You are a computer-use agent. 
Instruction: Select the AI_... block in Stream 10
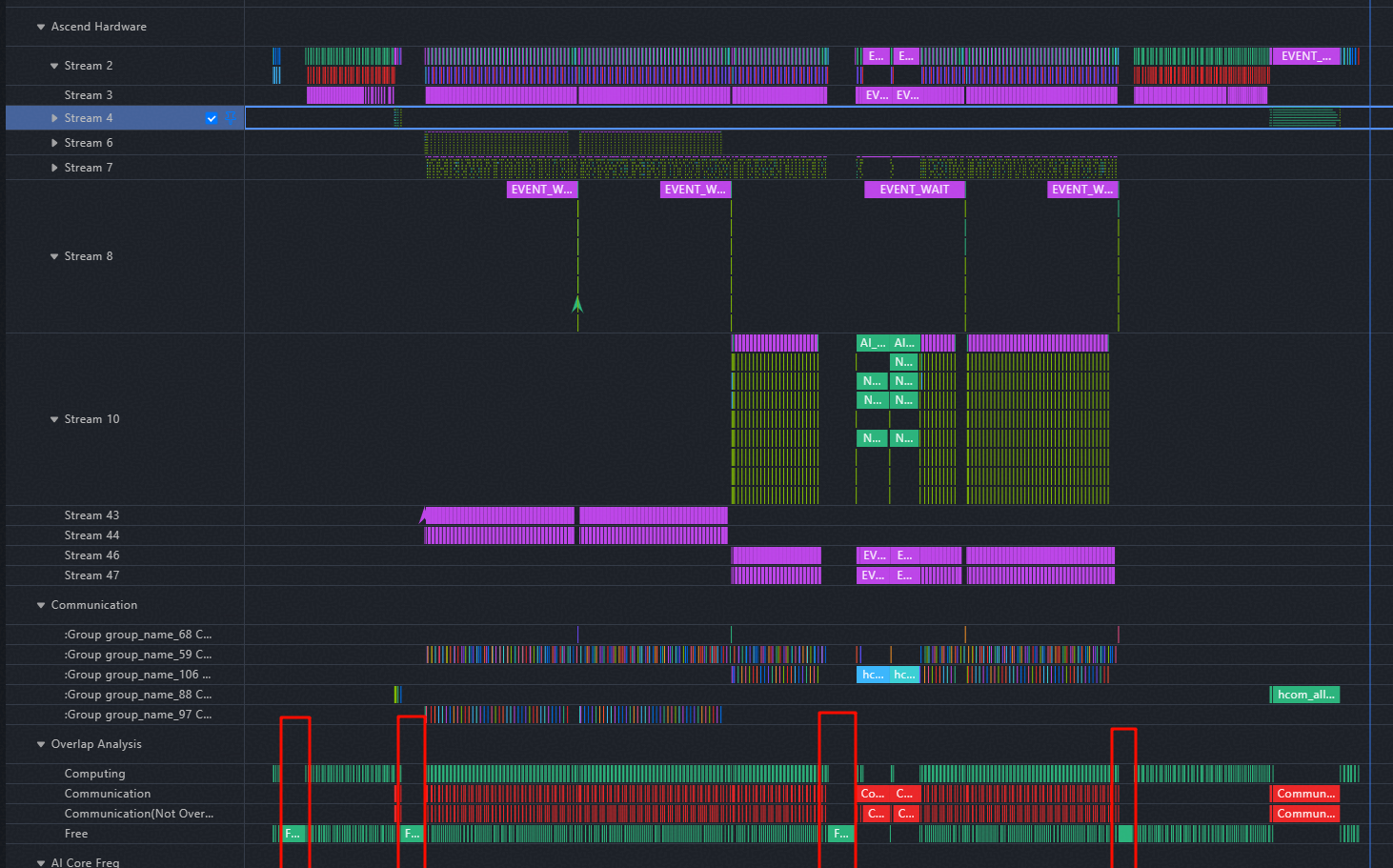pos(873,343)
